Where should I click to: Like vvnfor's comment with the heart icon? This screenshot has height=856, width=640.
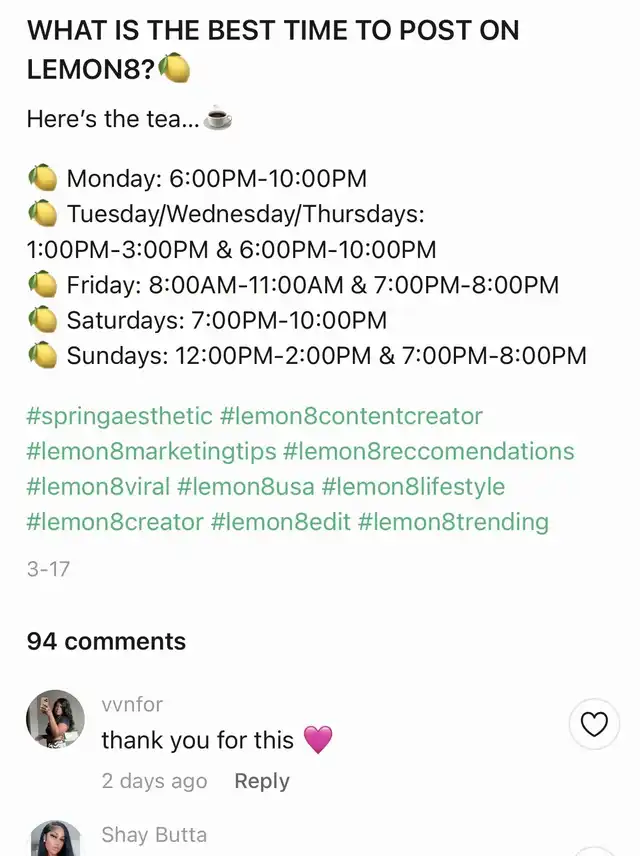coord(594,724)
